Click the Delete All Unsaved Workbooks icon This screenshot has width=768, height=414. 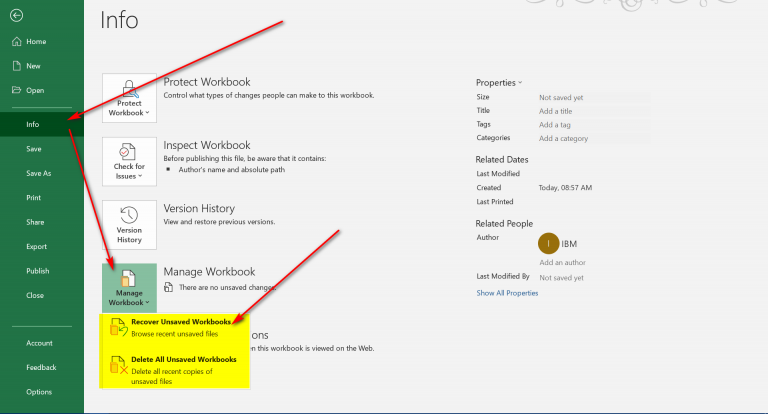[x=118, y=364]
